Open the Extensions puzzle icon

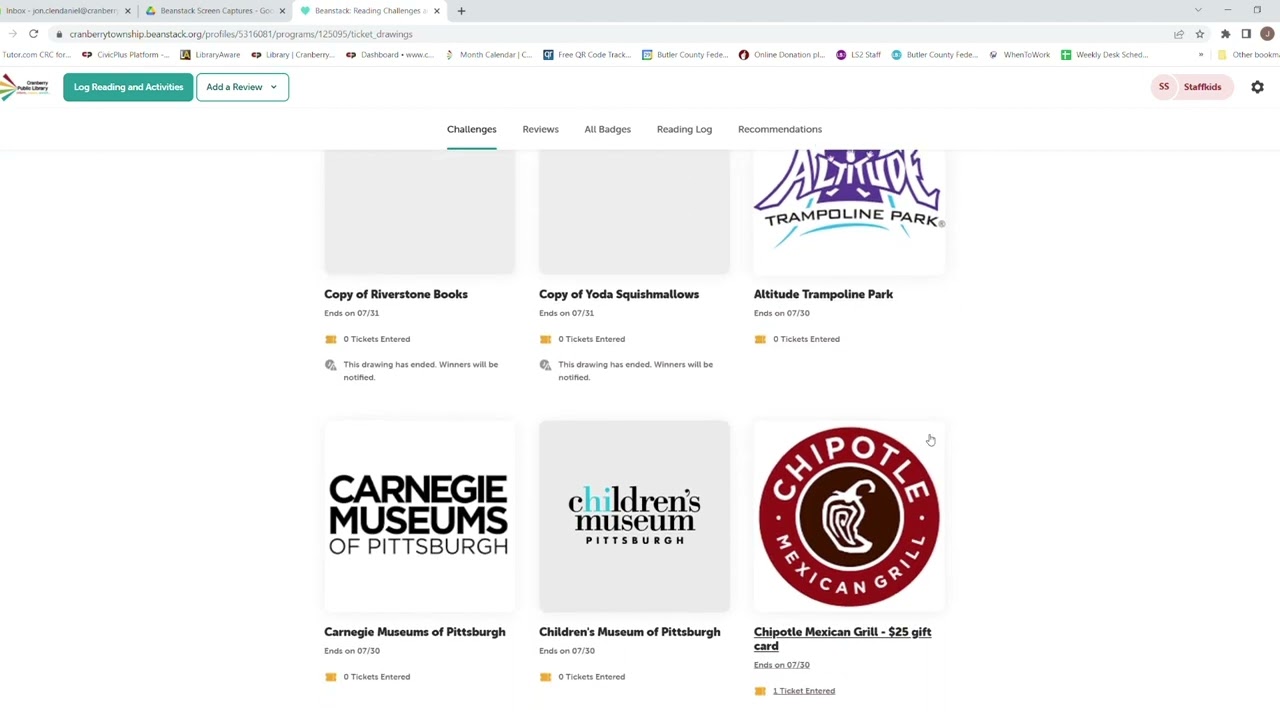pos(1225,34)
